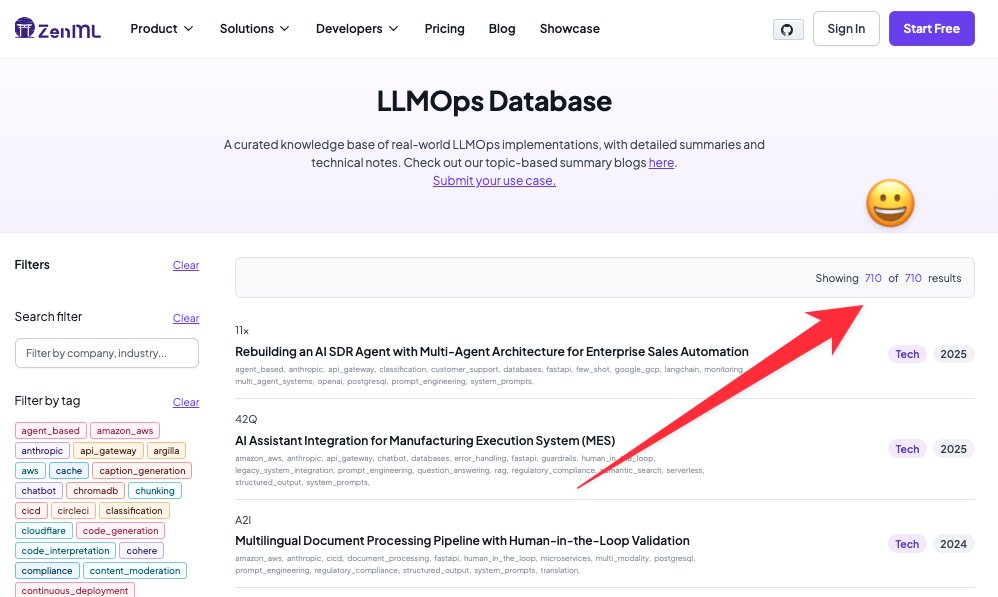Toggle the chatbot tag filter

coord(39,491)
